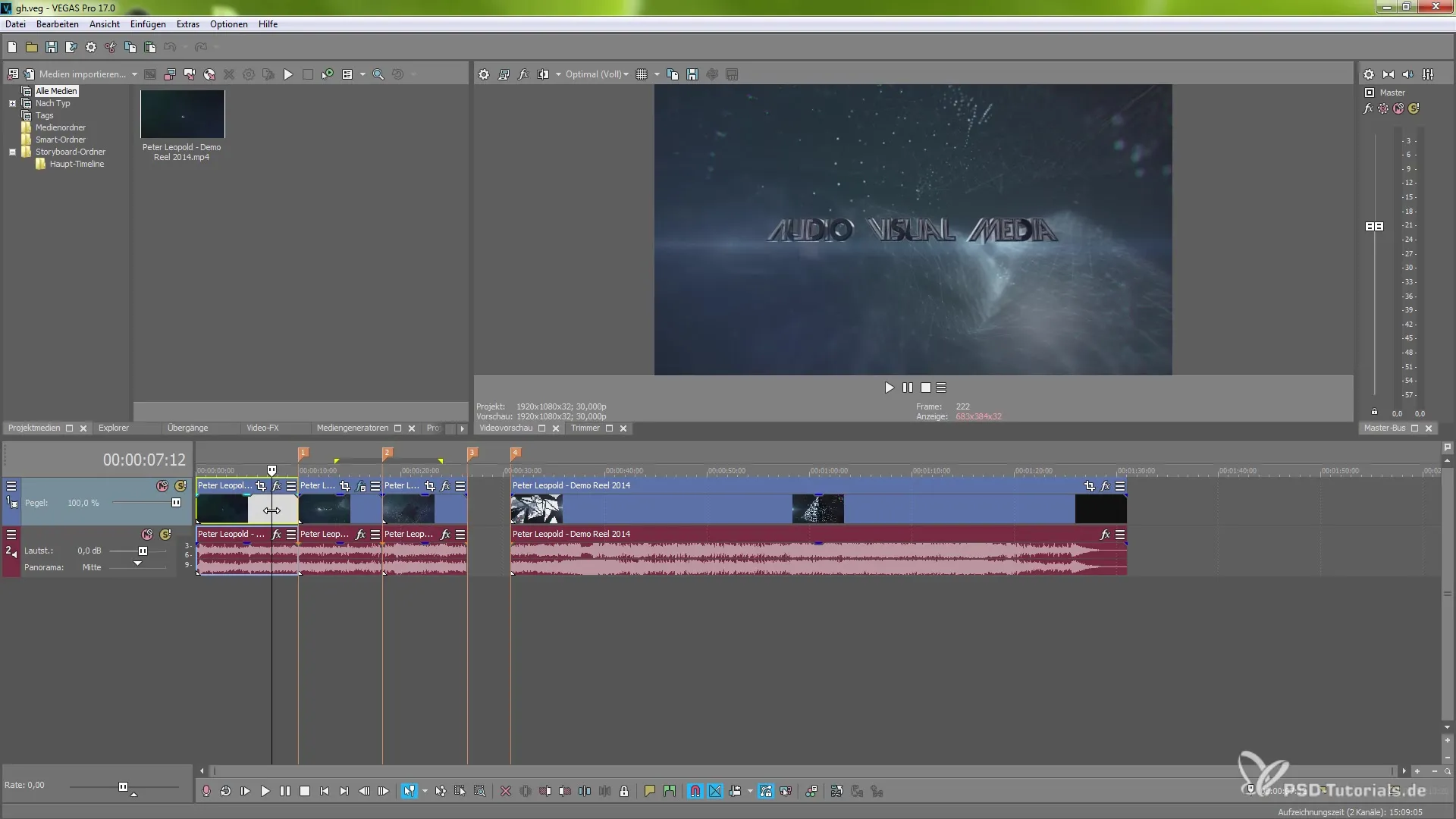Viewport: 1456px width, 819px height.
Task: Open media views dropdown arrow
Action: tap(362, 74)
